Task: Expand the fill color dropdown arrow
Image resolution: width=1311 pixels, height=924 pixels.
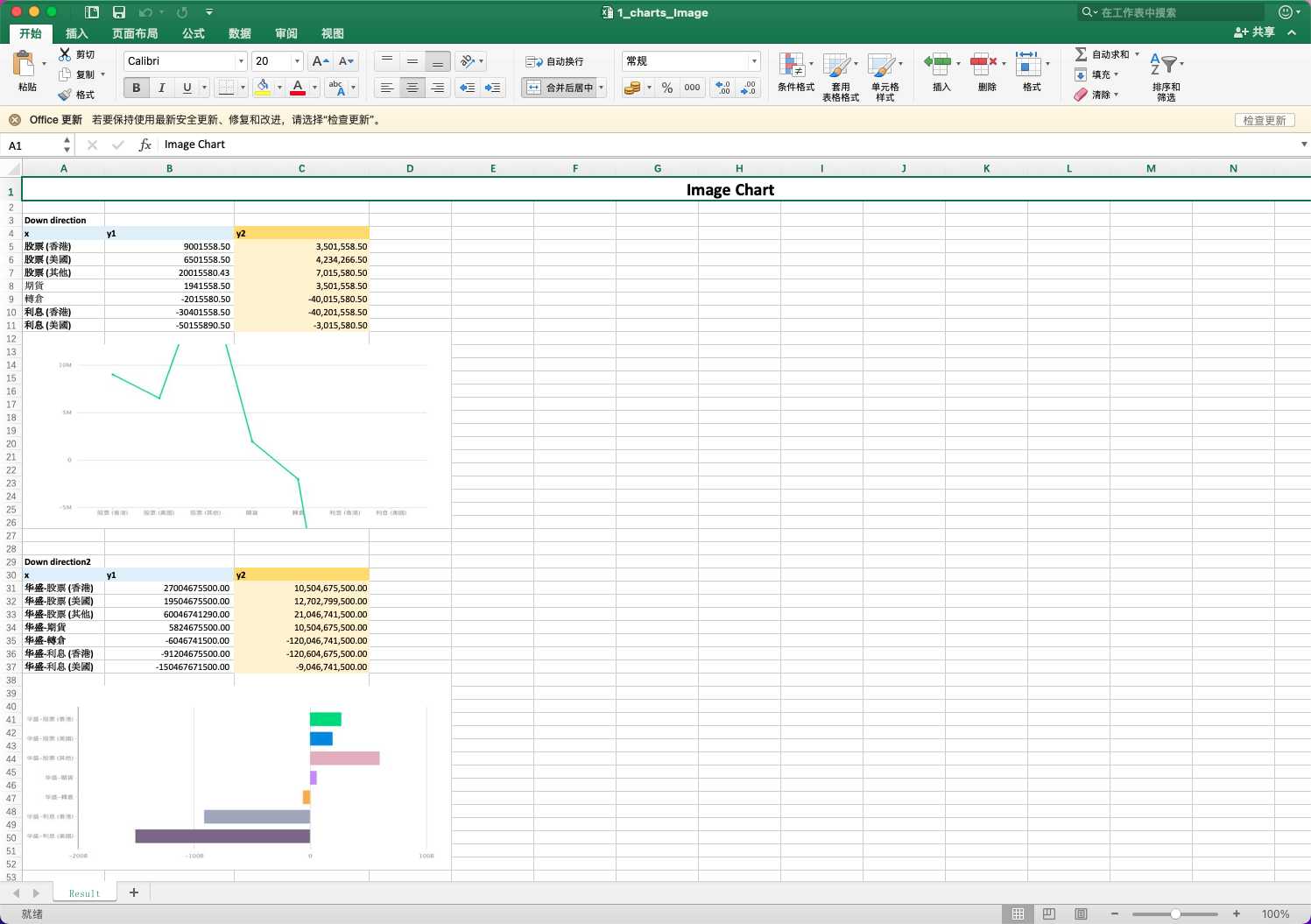Action: [x=279, y=88]
